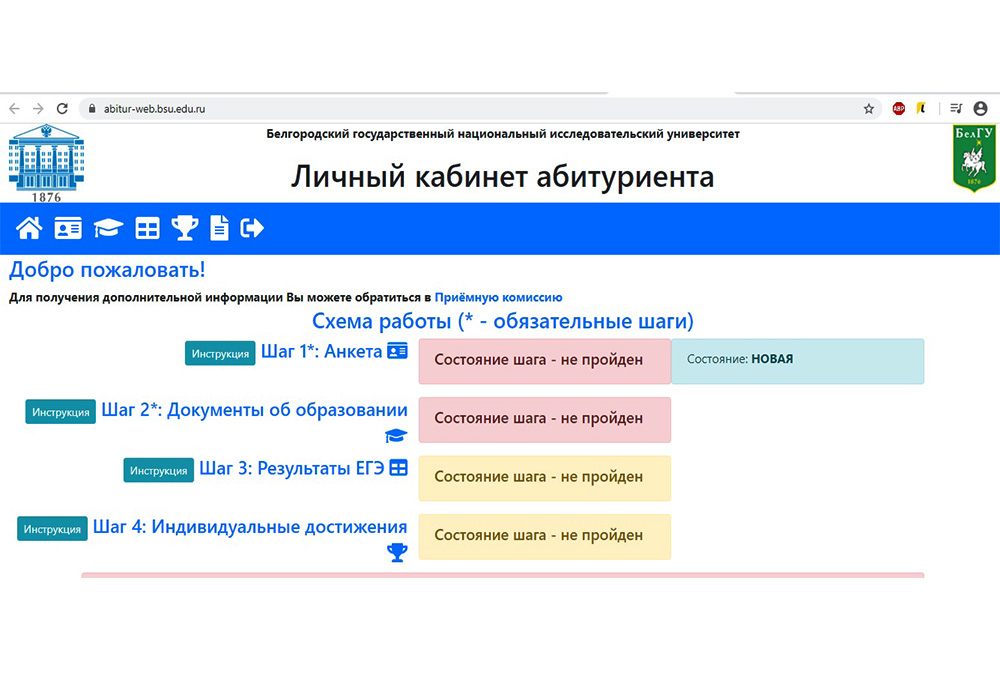Click Инструкция button for Шаг 1 Анкета
Viewport: 1000px width, 677px height.
click(220, 354)
